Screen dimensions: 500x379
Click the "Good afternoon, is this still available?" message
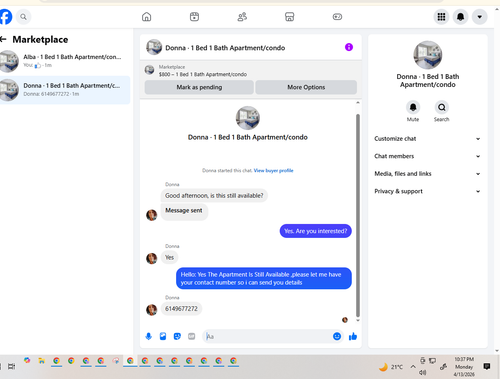point(214,196)
